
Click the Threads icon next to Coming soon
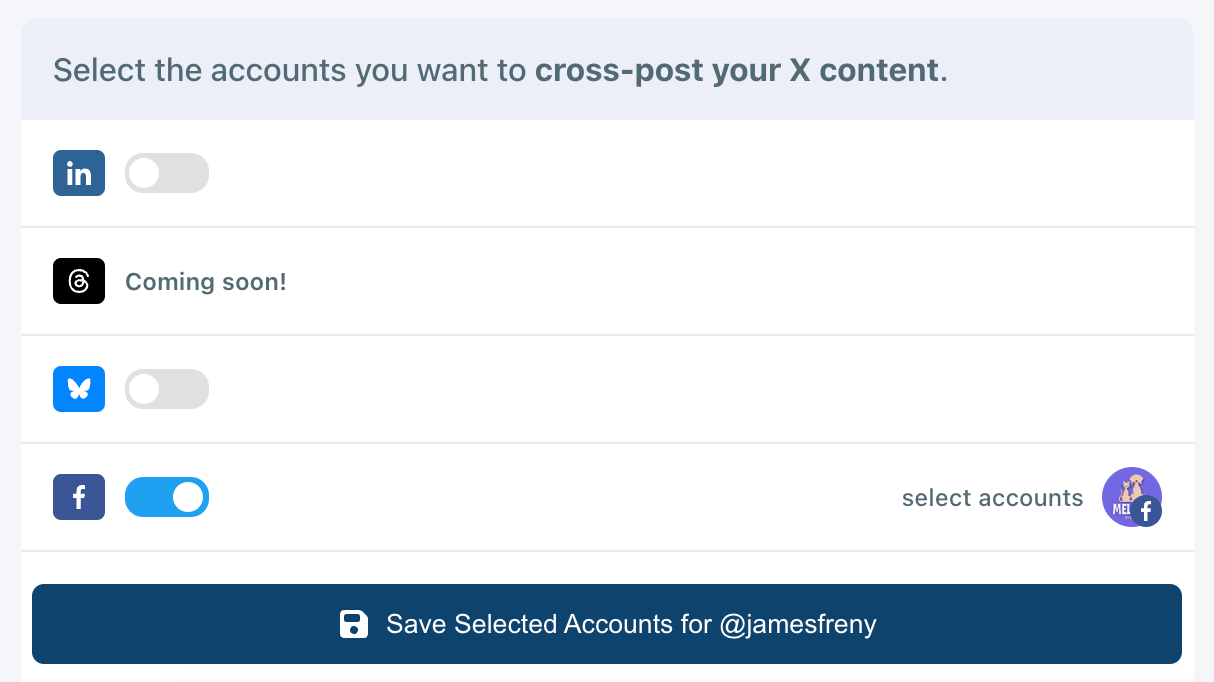(78, 281)
